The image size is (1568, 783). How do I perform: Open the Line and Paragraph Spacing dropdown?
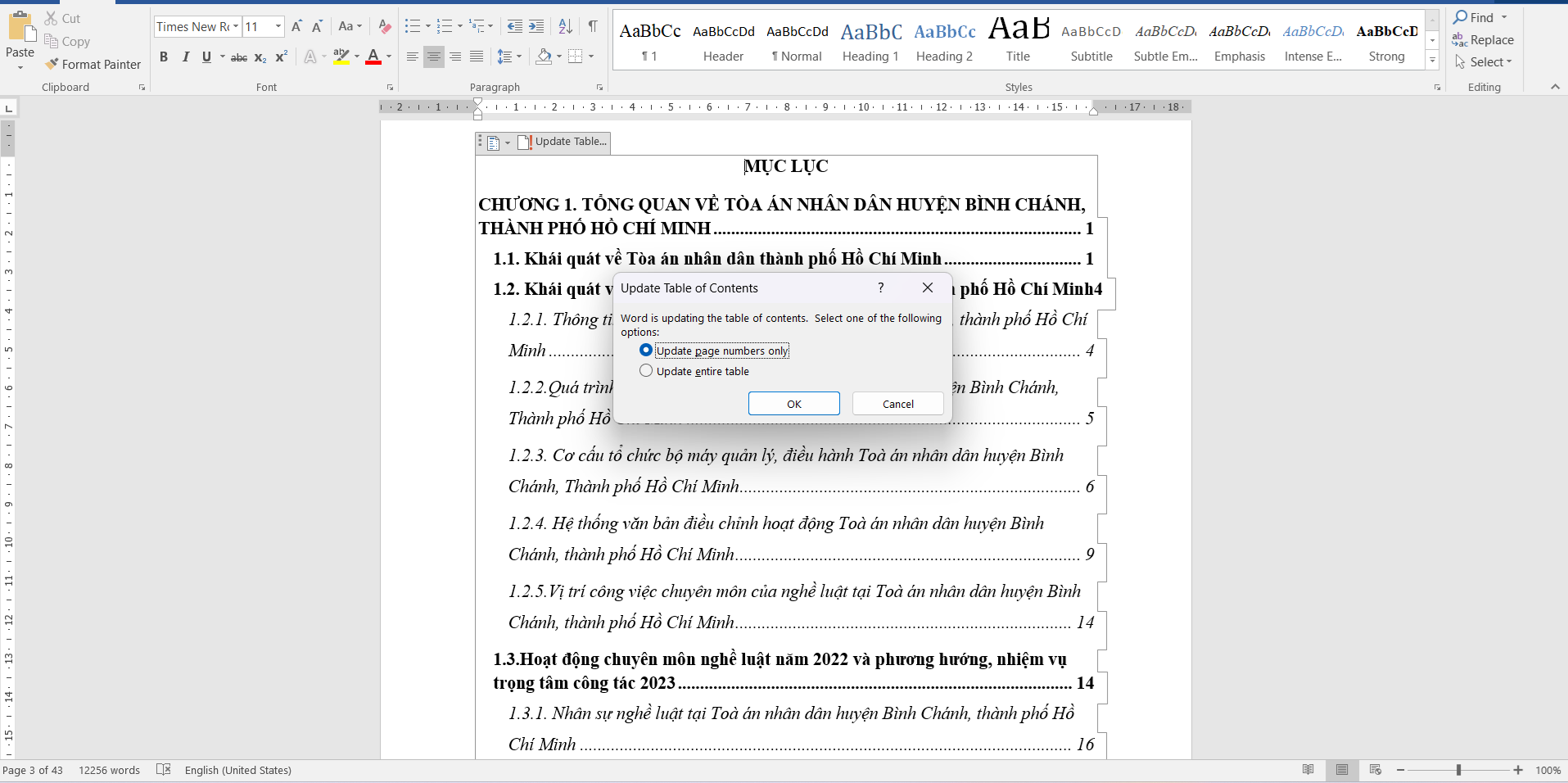[509, 57]
